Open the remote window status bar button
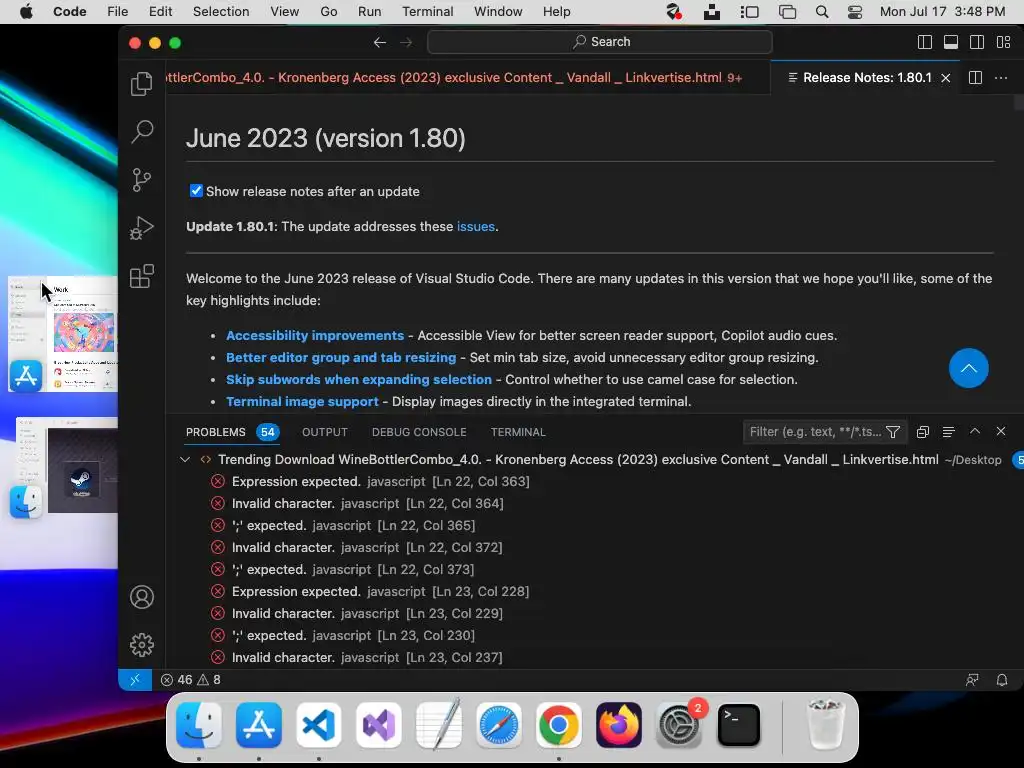Viewport: 1024px width, 768px height. click(x=135, y=680)
